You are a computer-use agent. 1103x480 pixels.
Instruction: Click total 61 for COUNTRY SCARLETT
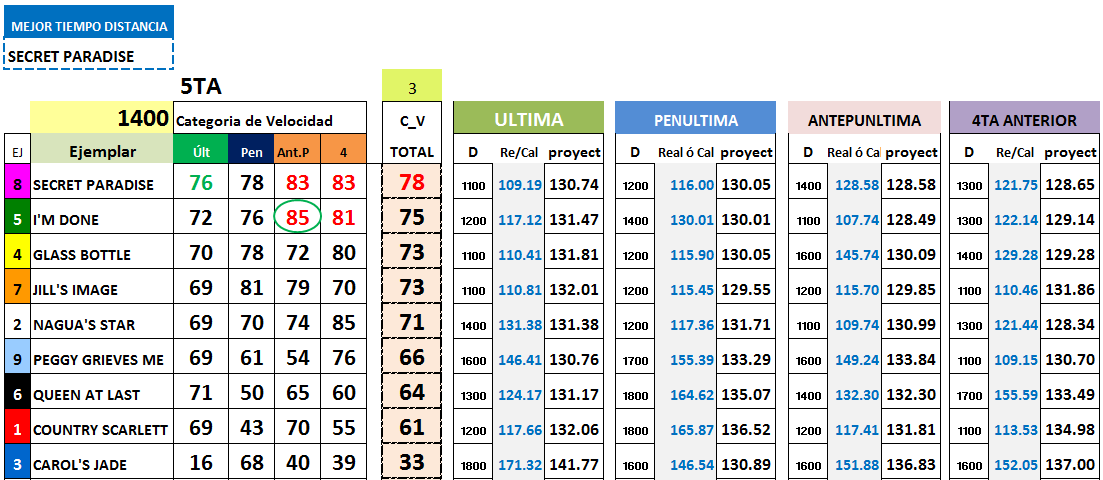[x=412, y=428]
